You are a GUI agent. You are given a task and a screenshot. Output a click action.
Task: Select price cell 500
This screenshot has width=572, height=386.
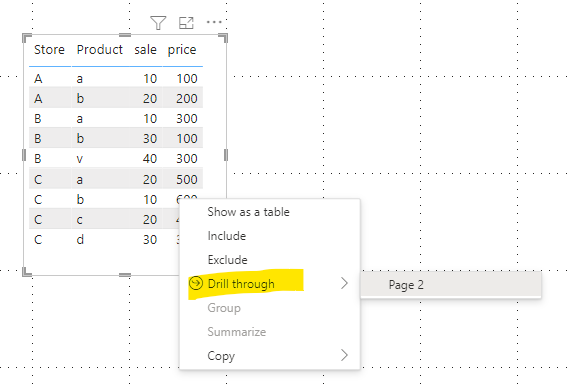[186, 179]
